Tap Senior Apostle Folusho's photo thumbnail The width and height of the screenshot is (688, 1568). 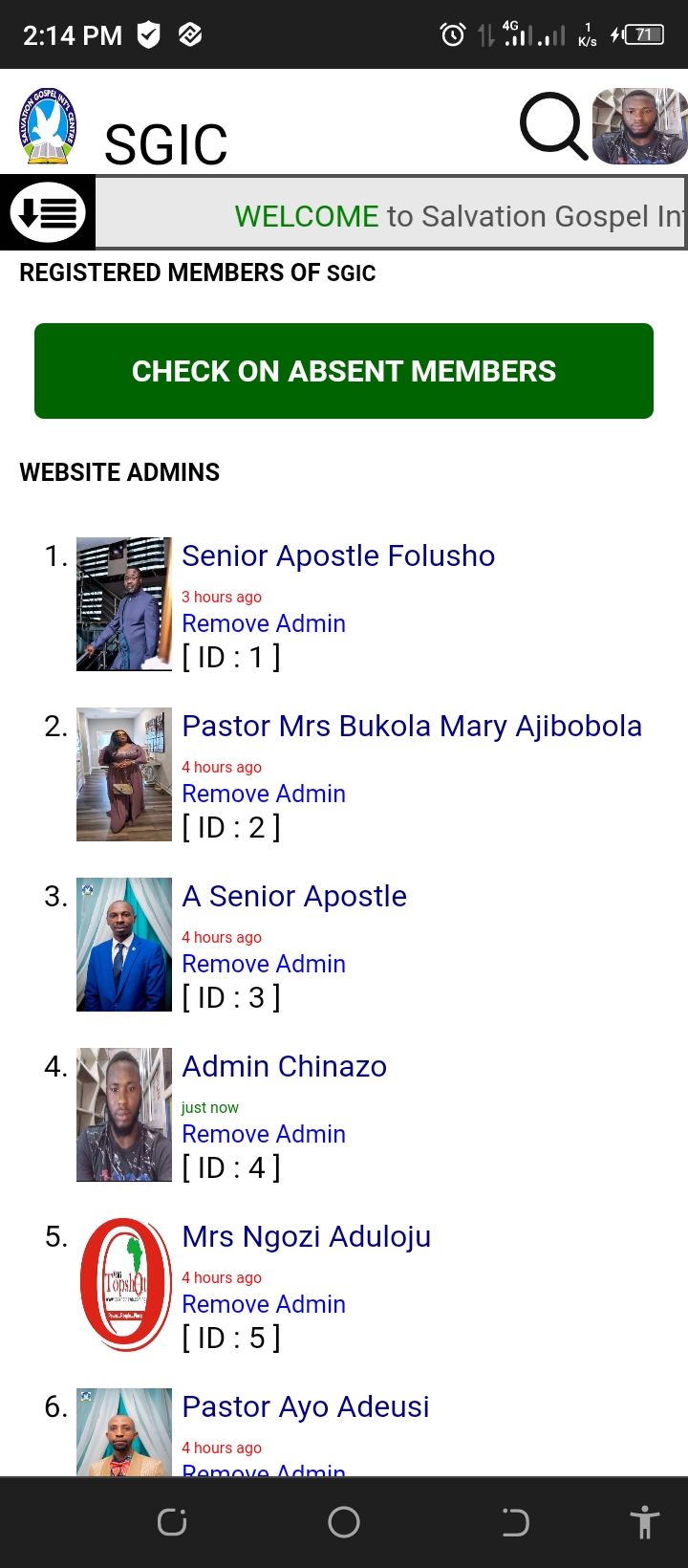(124, 604)
